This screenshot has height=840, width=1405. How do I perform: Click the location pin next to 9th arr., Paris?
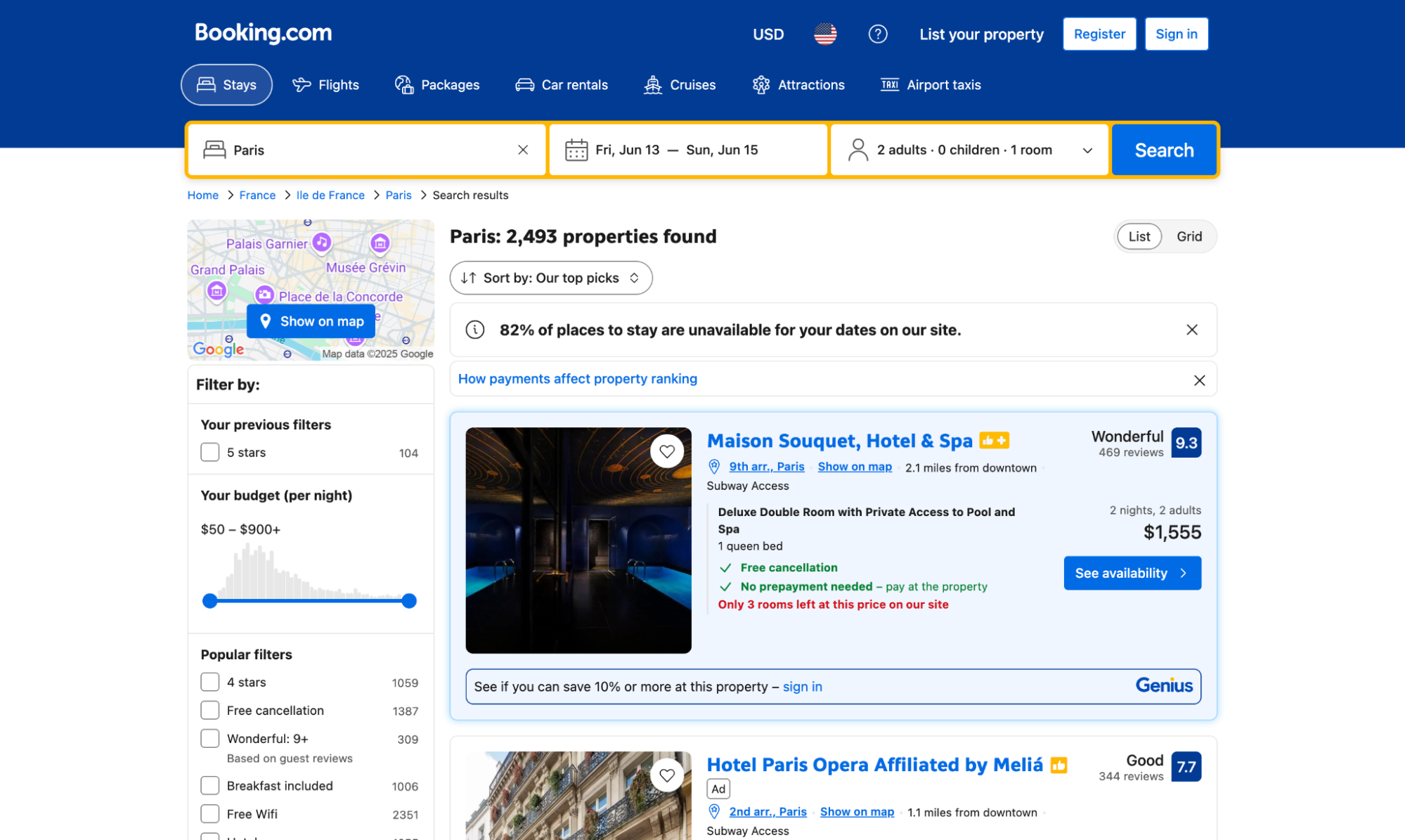click(714, 467)
